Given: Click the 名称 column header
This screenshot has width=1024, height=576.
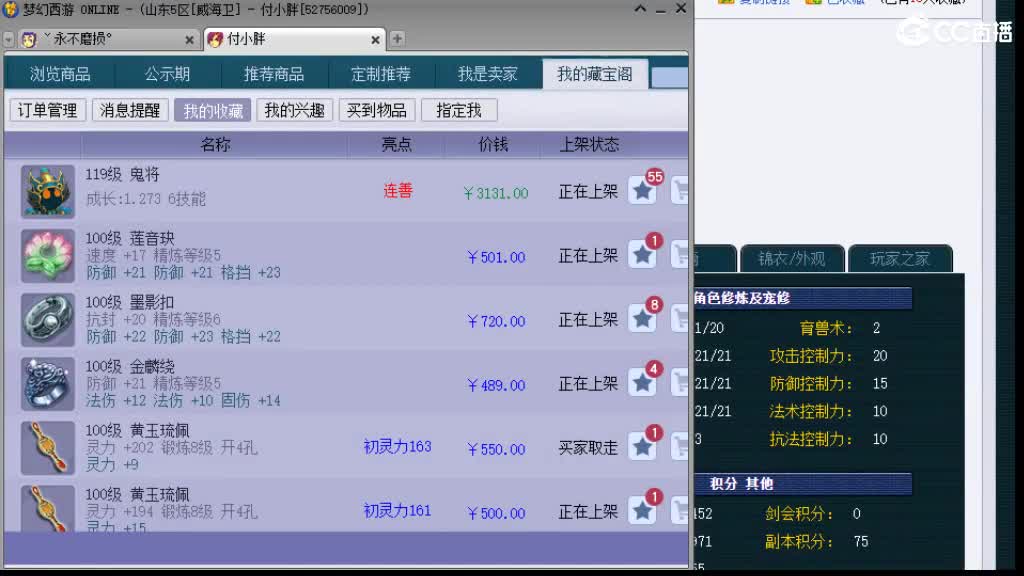Looking at the screenshot, I should (216, 144).
